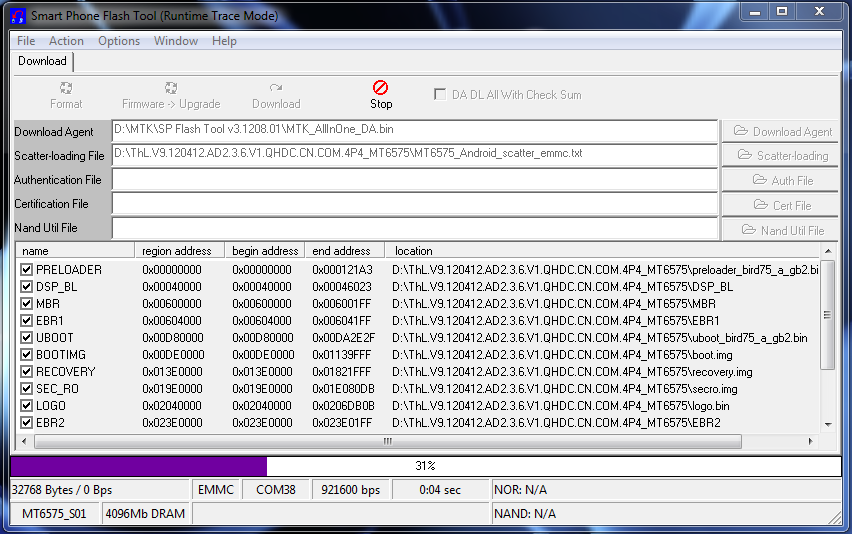Open the Action menu
The width and height of the screenshot is (852, 534).
[66, 41]
